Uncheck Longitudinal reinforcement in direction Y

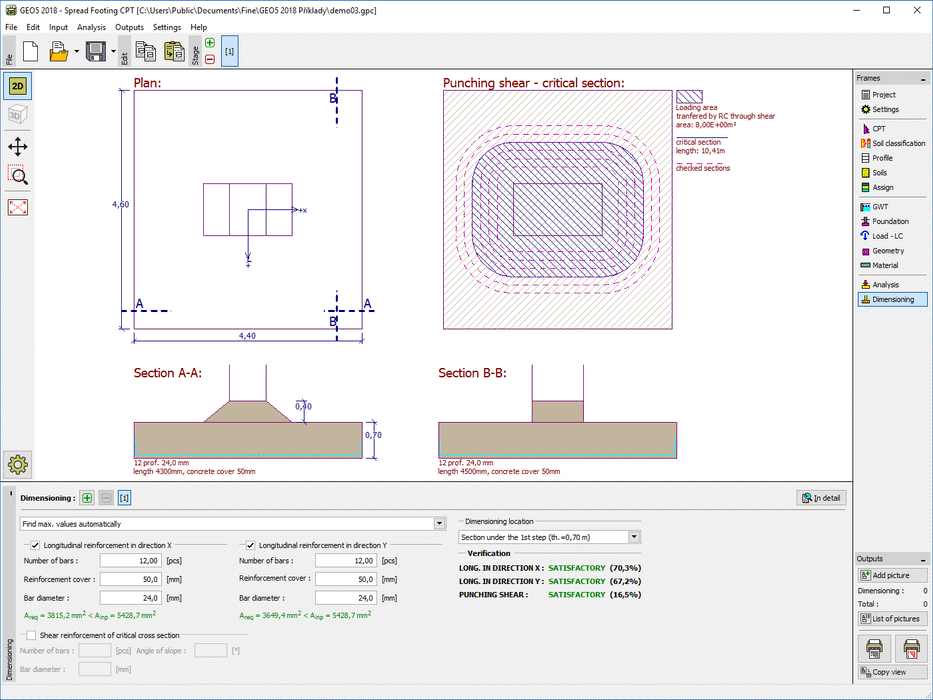(x=251, y=545)
